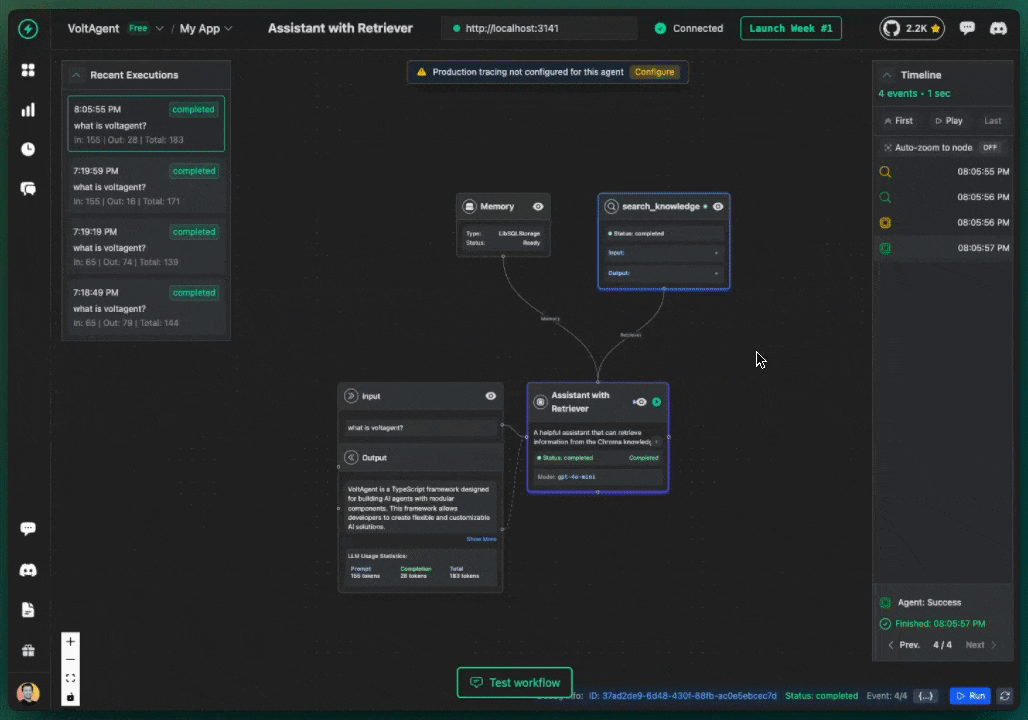This screenshot has height=720, width=1028.
Task: Fit view with the fullscreen canvas icon
Action: coord(70,678)
